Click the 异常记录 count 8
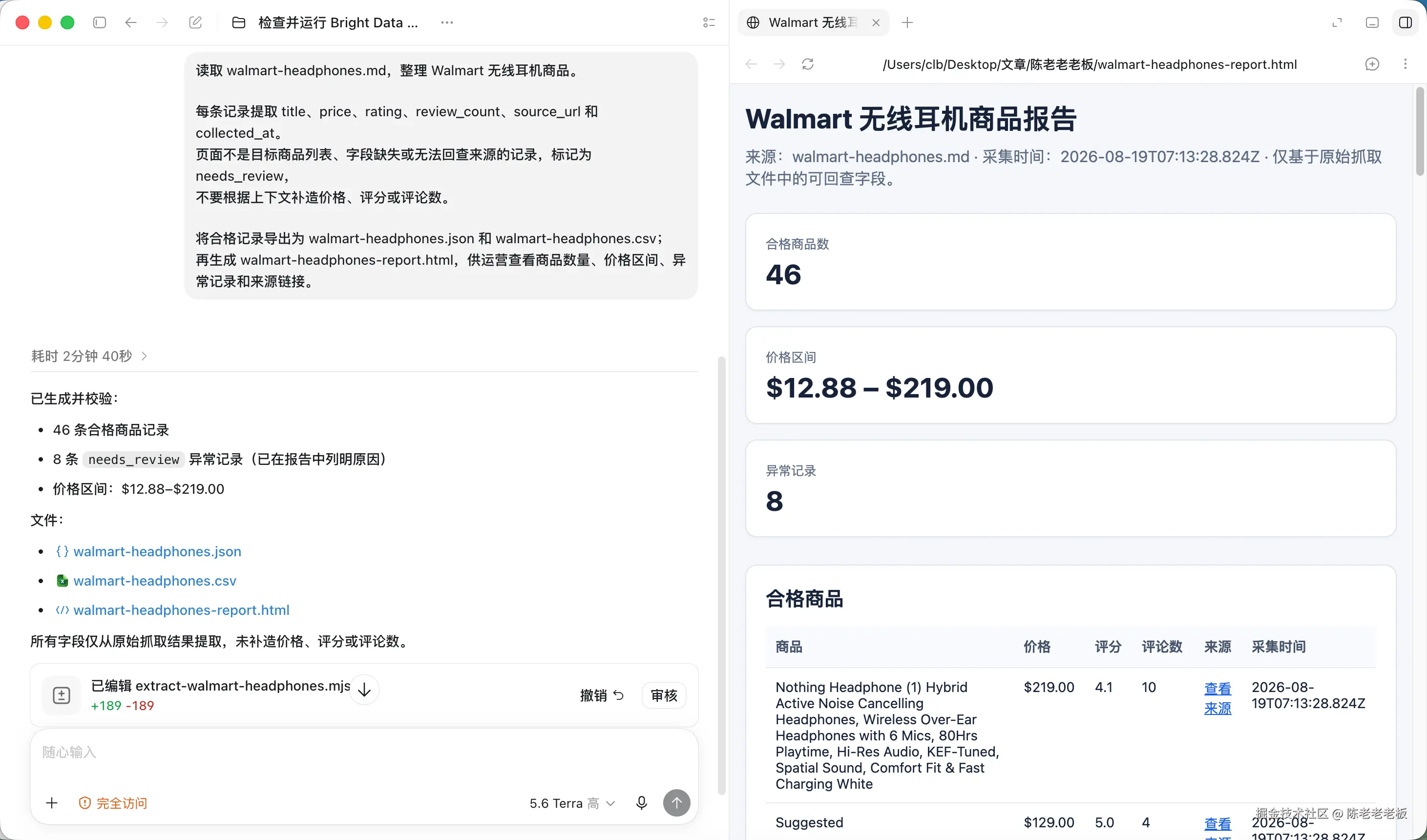 pos(775,501)
